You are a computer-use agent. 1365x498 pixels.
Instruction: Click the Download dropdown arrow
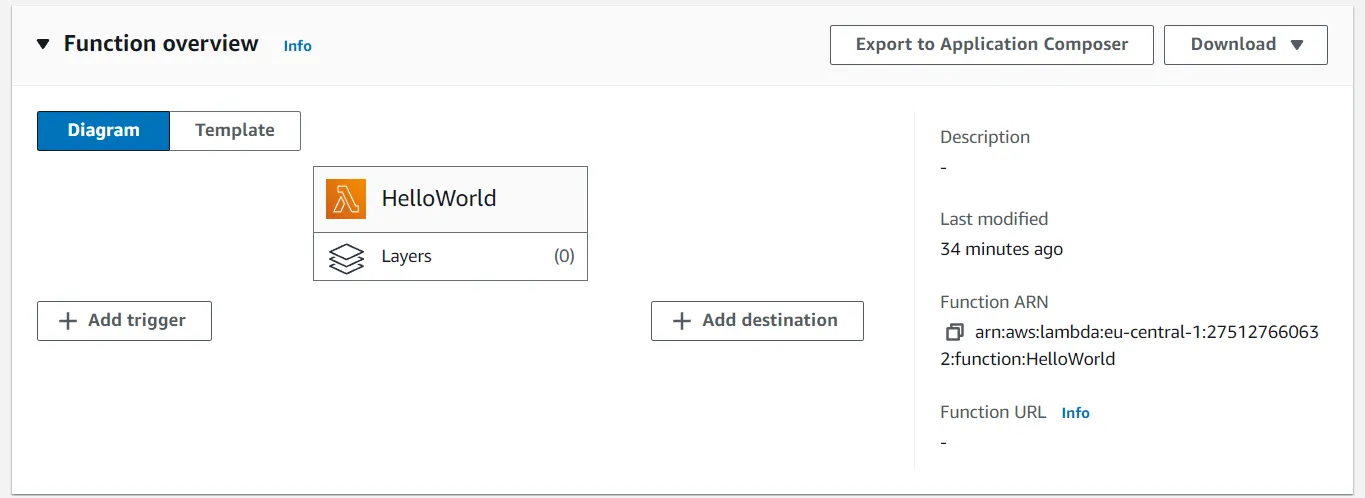[x=1297, y=45]
